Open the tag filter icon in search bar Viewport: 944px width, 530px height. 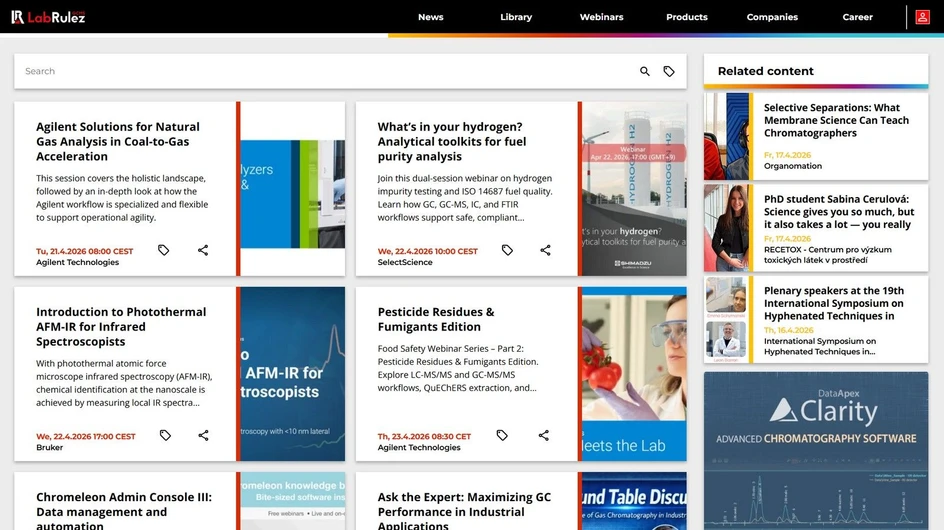point(669,71)
